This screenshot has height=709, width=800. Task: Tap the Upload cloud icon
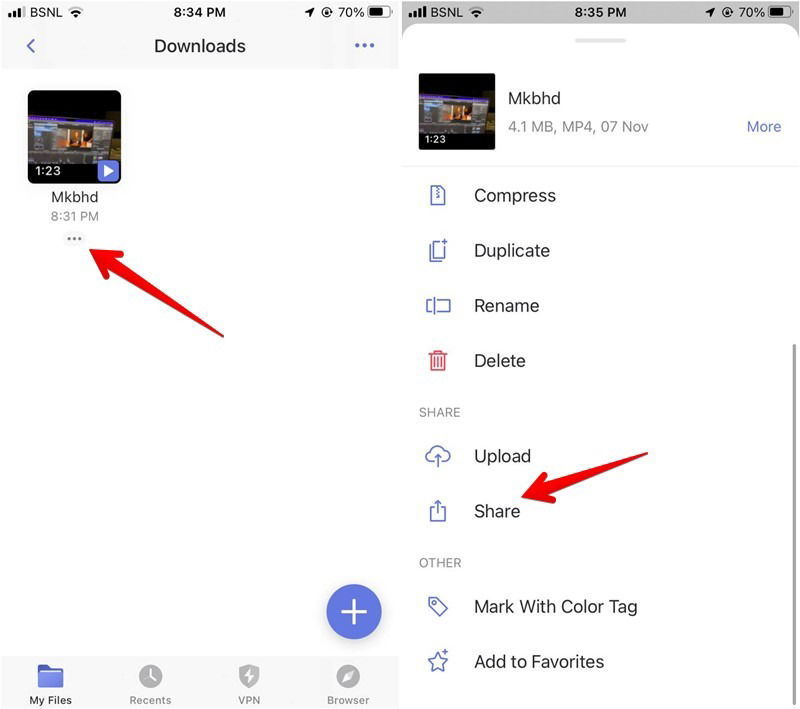click(438, 456)
